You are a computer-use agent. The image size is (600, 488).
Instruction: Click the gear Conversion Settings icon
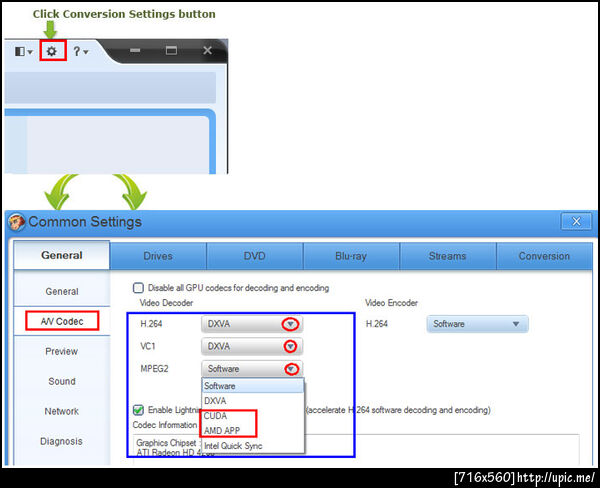point(52,51)
